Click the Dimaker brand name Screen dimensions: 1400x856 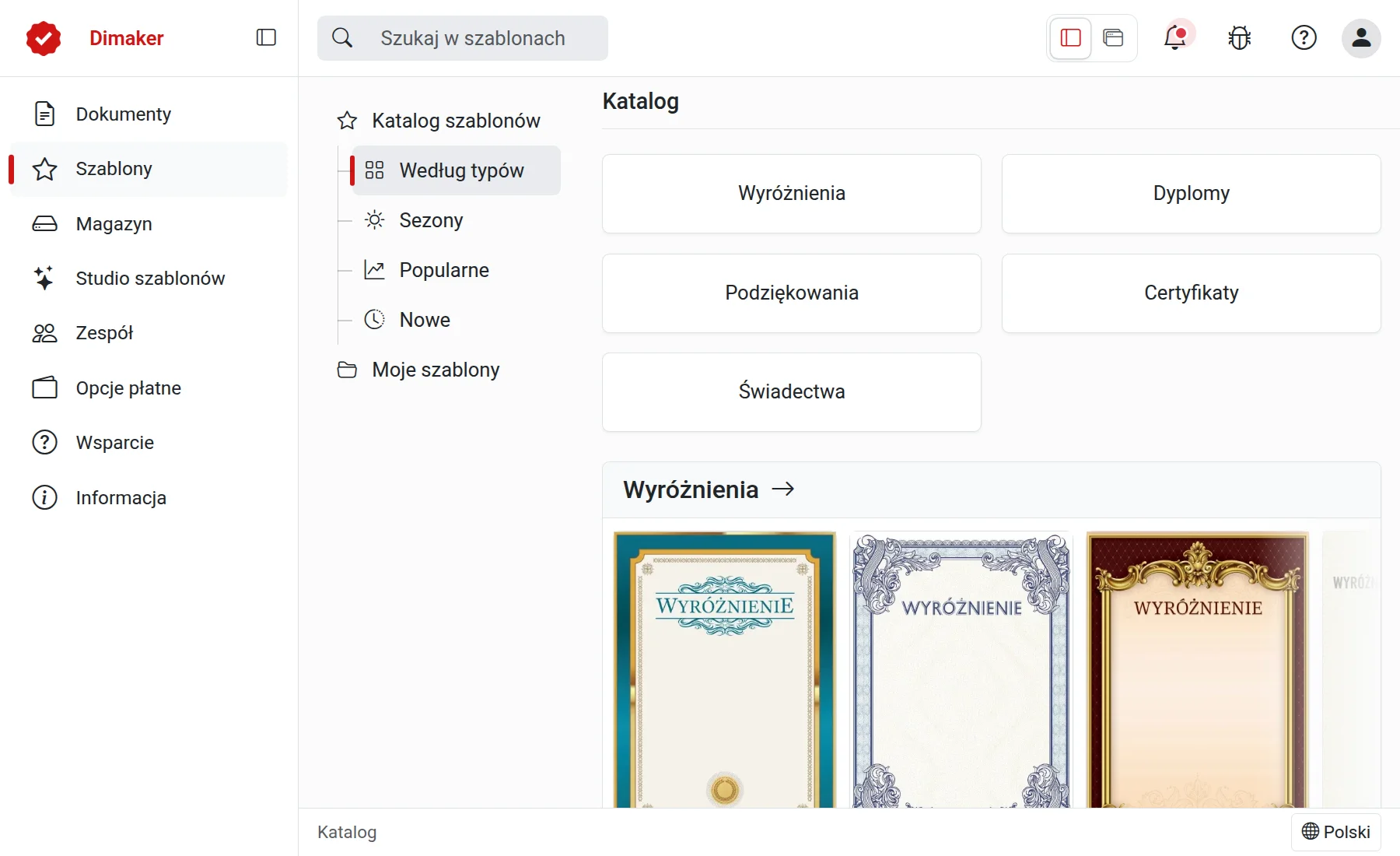pos(127,38)
